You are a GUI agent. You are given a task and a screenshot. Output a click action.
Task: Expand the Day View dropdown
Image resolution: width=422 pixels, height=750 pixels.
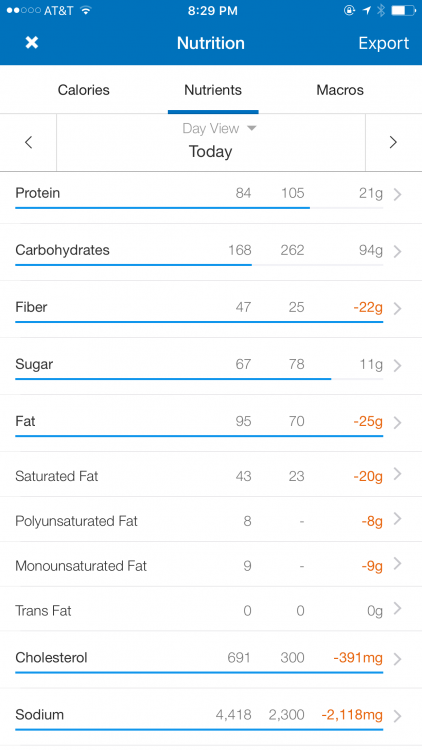tap(219, 128)
